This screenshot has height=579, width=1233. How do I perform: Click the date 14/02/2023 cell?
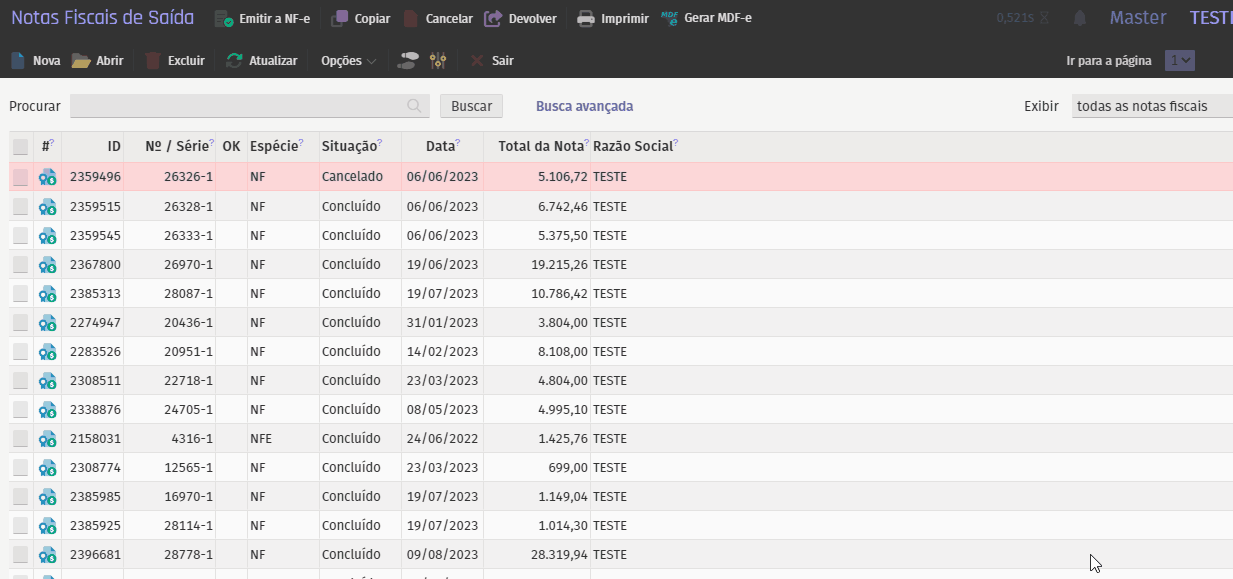(x=442, y=351)
